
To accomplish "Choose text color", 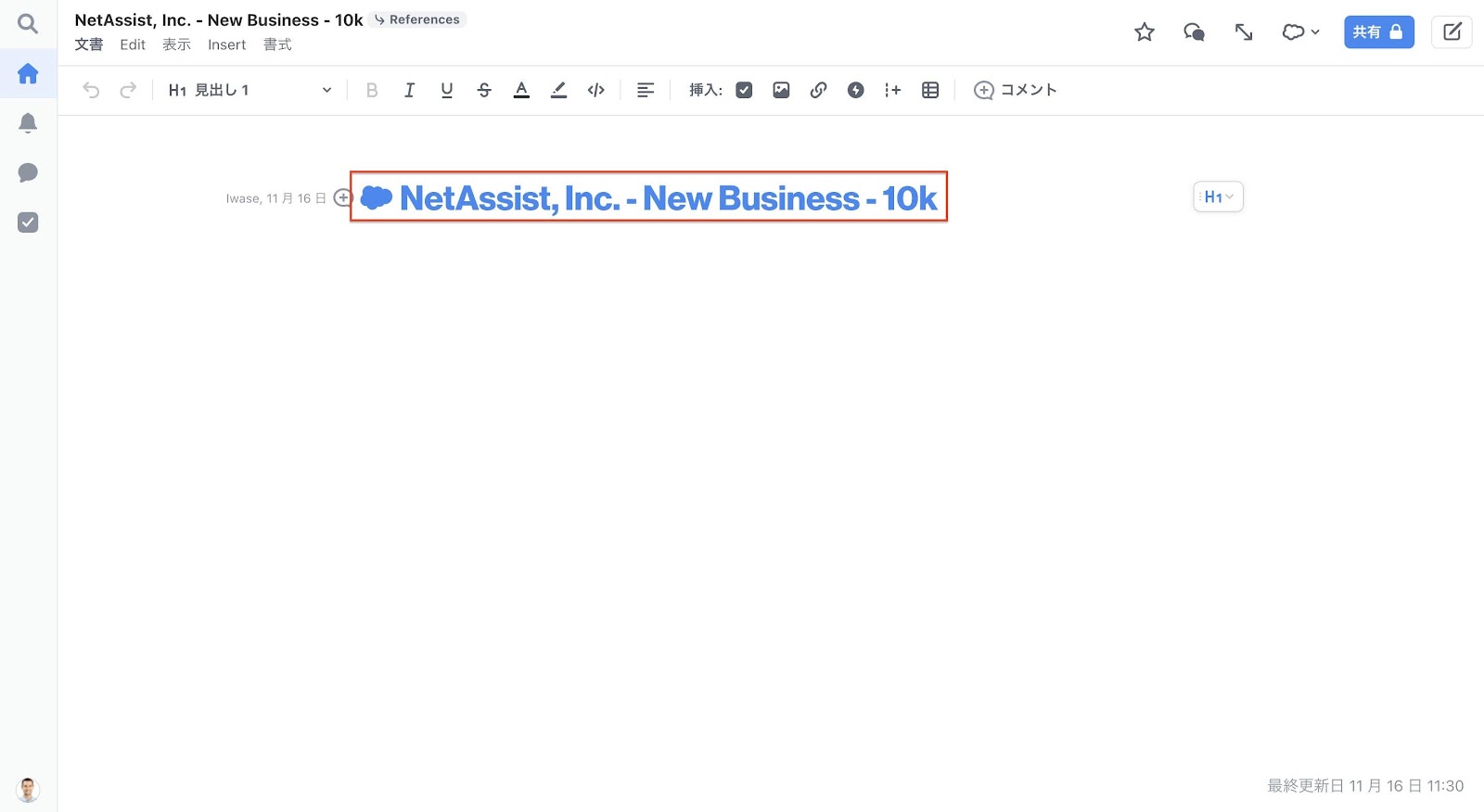I will pos(521,90).
